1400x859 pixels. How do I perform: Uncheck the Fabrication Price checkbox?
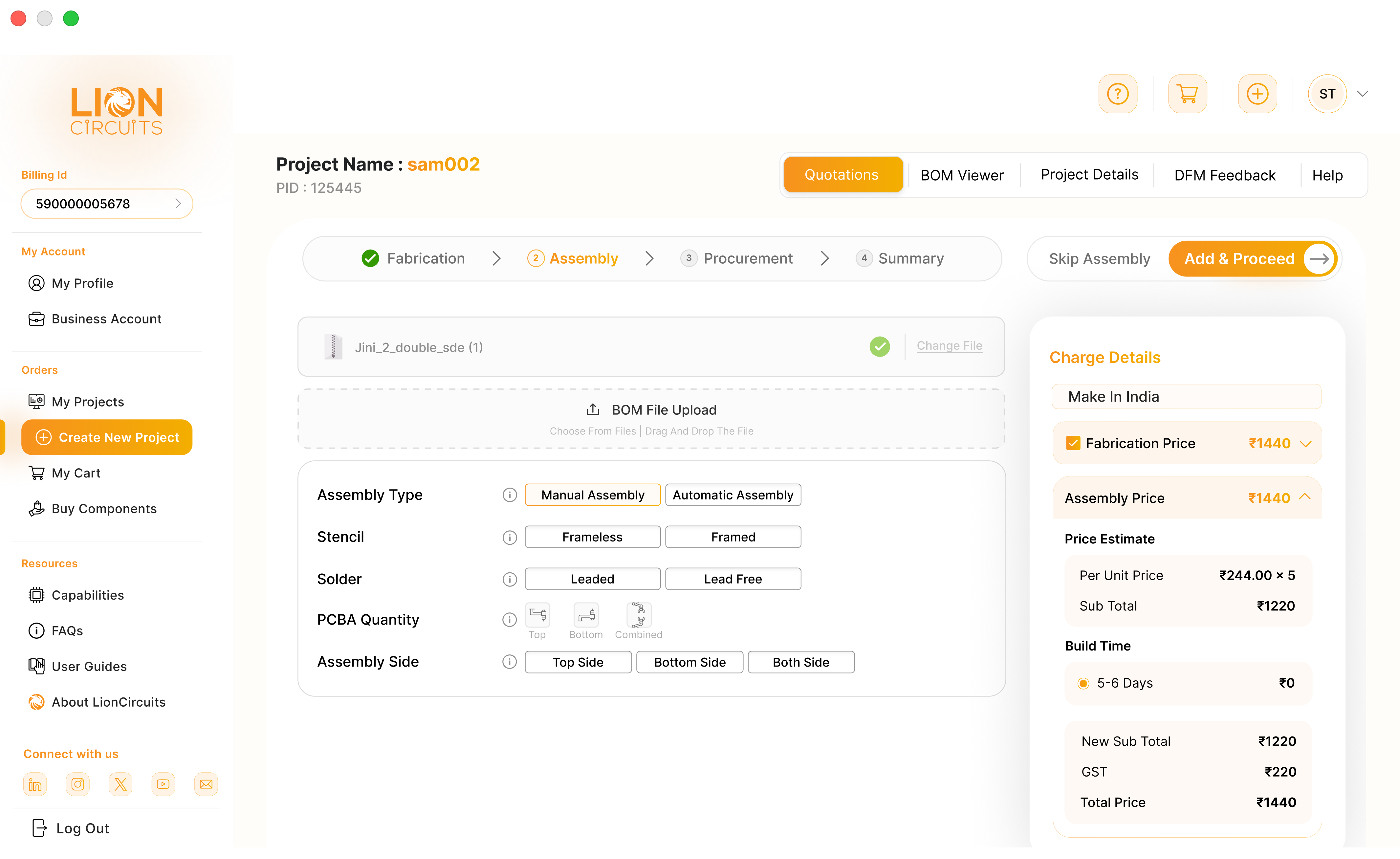tap(1073, 443)
